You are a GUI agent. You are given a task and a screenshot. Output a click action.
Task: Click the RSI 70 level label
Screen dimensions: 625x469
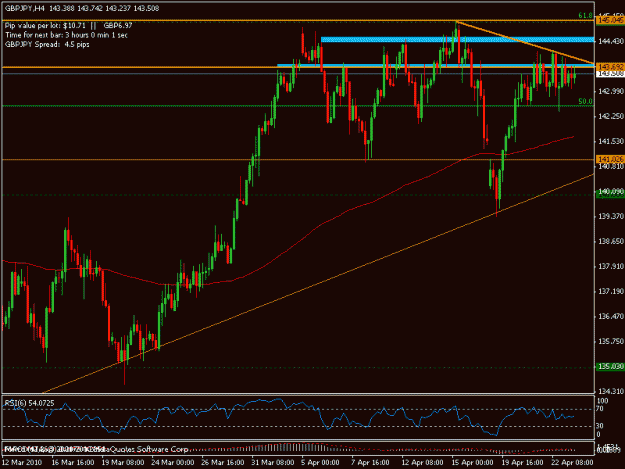599,409
